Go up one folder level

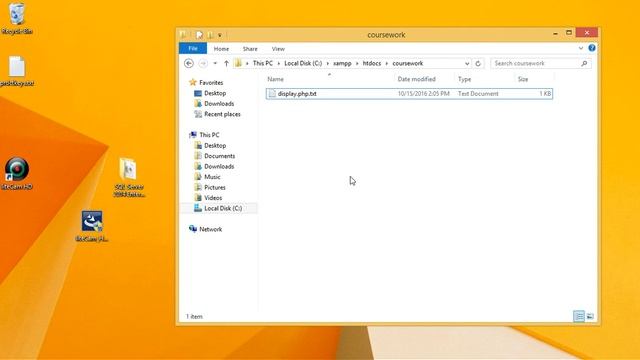pos(226,63)
